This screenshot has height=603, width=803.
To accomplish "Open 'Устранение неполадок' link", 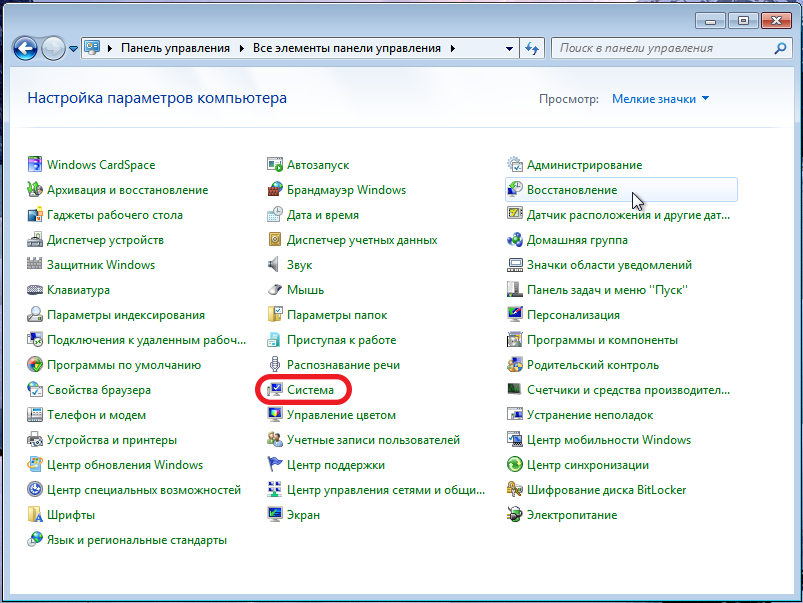I will [590, 415].
